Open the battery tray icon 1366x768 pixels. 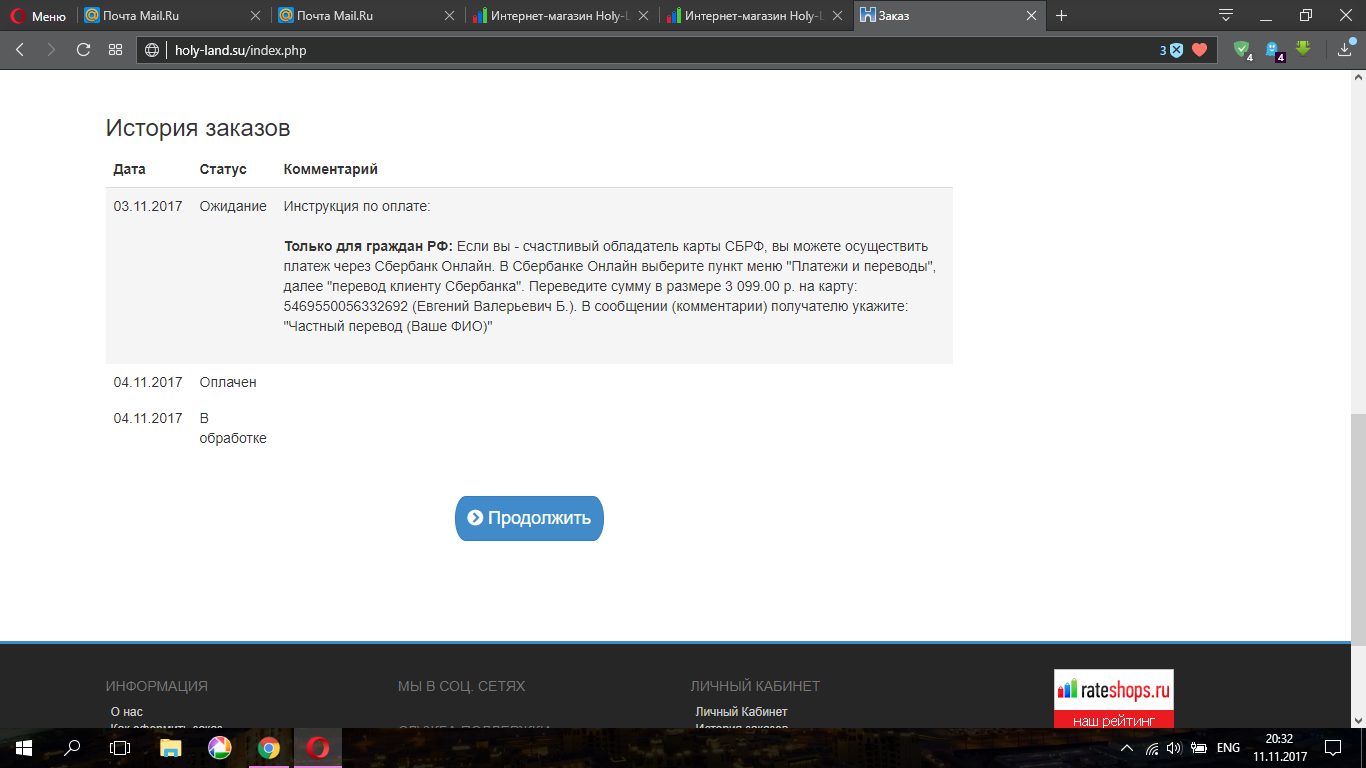click(x=1198, y=748)
